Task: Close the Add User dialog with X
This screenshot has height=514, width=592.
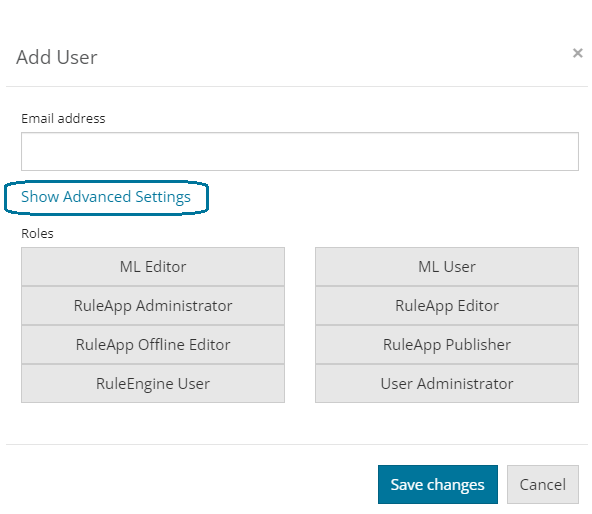Action: pyautogui.click(x=577, y=53)
